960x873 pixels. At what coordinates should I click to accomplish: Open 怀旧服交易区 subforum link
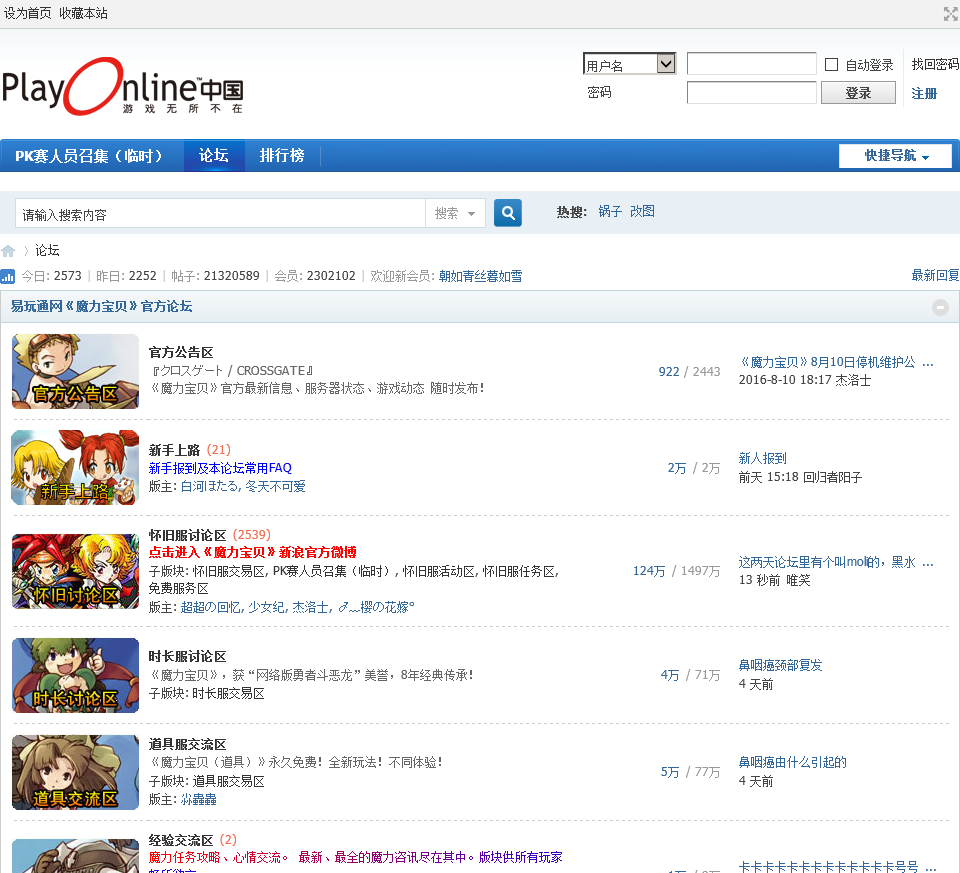pyautogui.click(x=230, y=571)
